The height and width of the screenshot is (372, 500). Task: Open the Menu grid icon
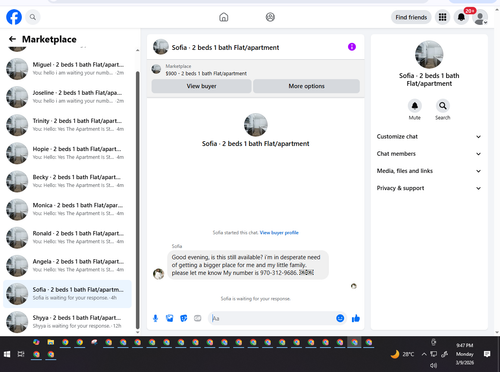pos(442,17)
